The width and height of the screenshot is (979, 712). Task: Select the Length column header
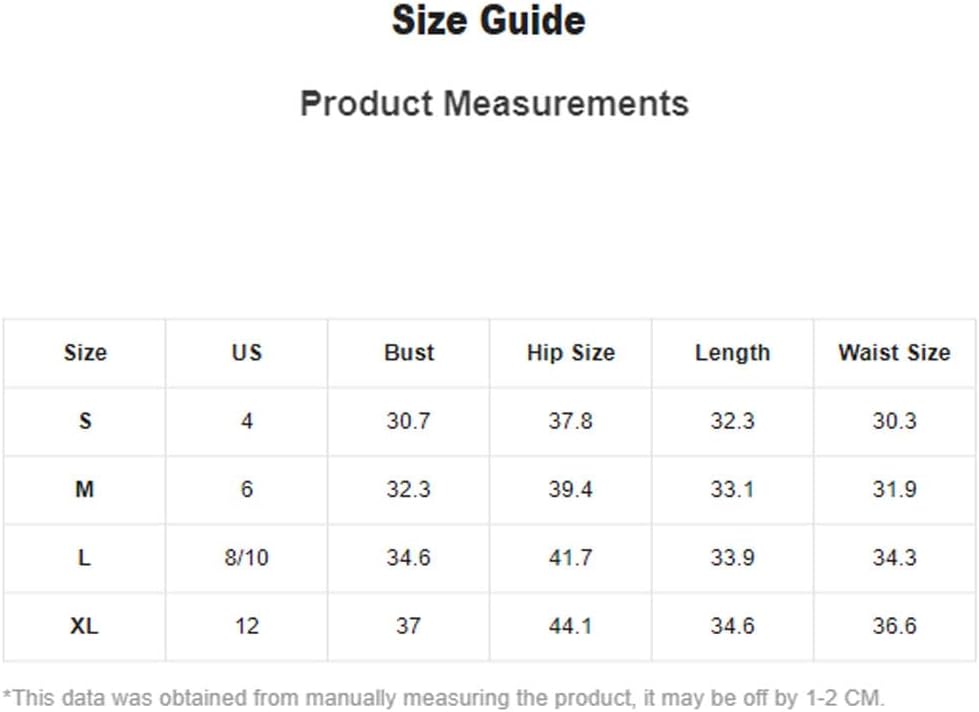pos(732,353)
